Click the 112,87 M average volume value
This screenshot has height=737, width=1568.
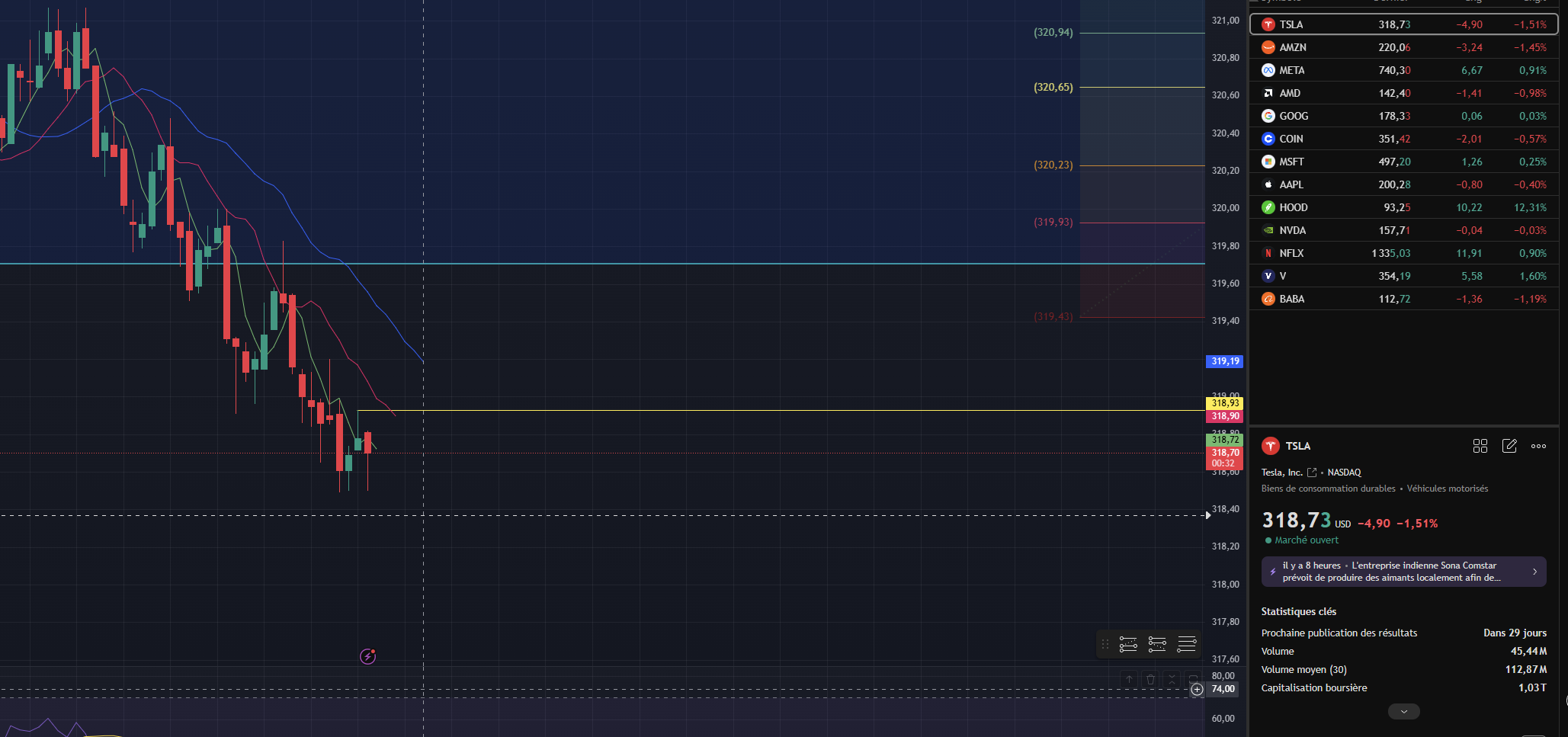(1526, 670)
